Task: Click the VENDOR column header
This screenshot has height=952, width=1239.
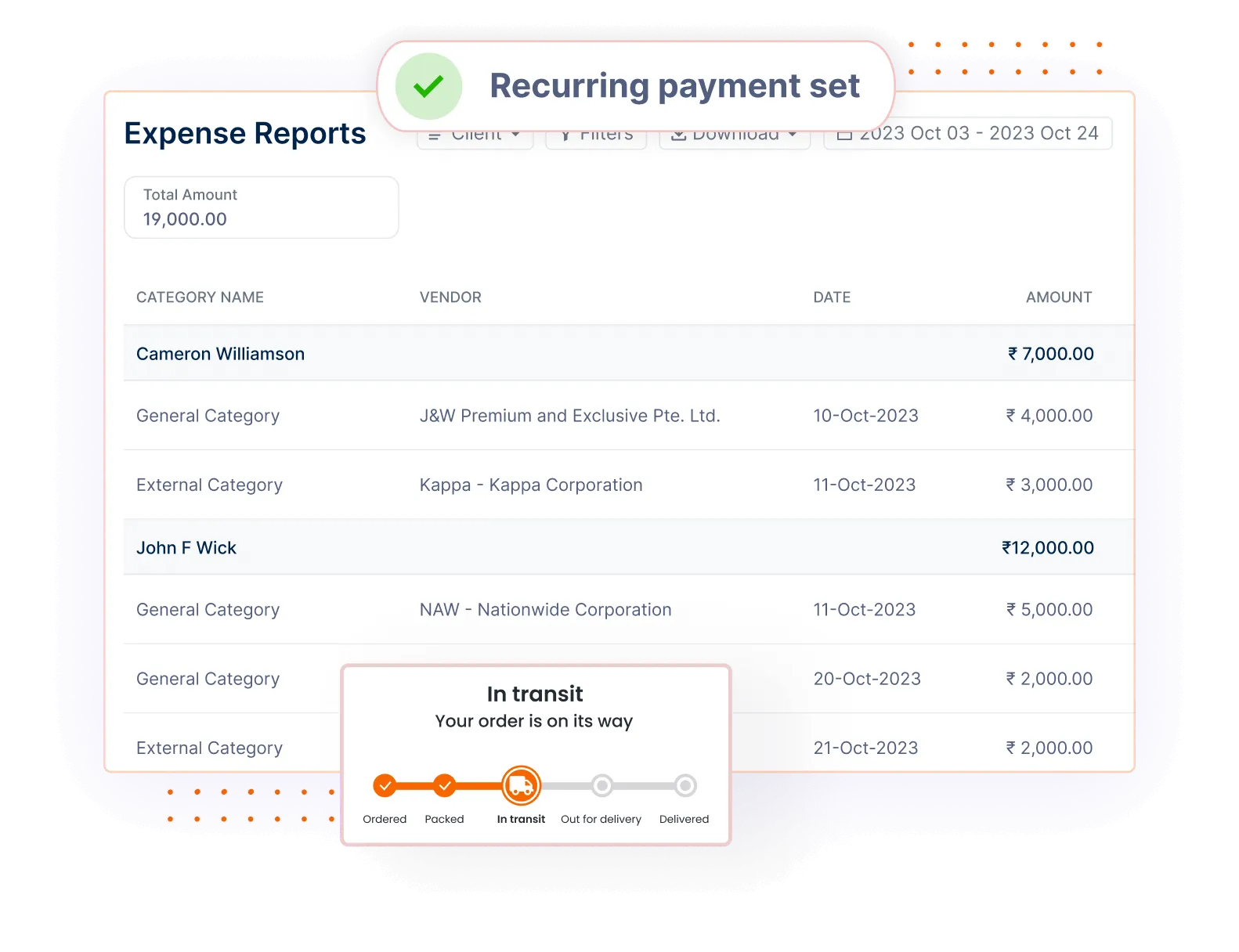Action: pyautogui.click(x=450, y=297)
